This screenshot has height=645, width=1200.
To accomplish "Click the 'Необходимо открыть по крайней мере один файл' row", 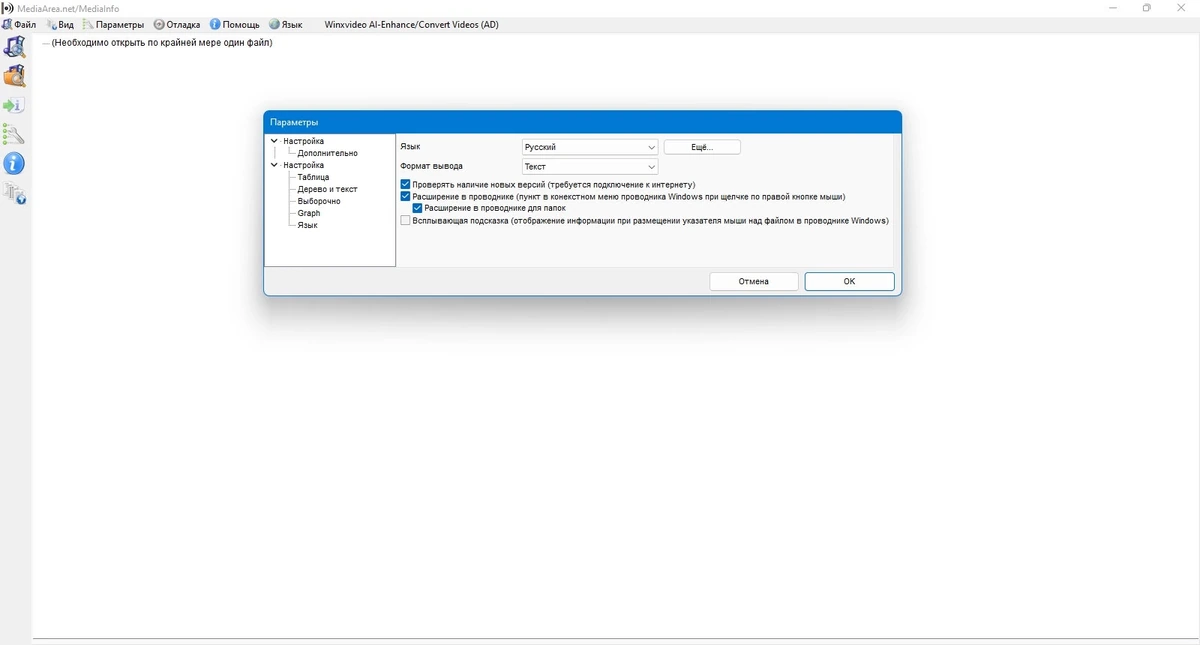I will 162,43.
